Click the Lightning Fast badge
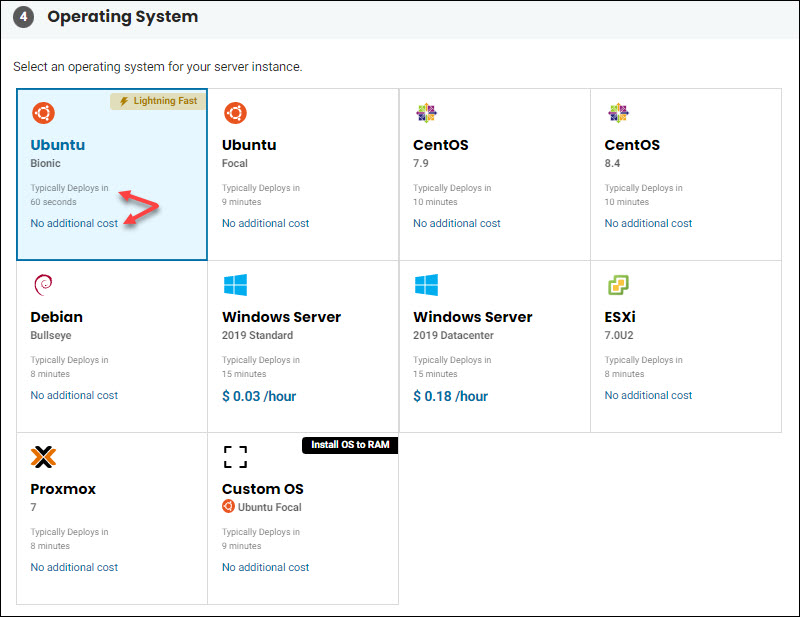 157,101
